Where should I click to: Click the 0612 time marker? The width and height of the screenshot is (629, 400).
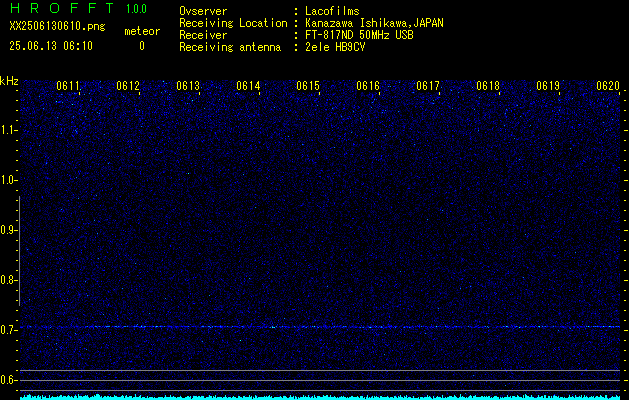(x=128, y=86)
